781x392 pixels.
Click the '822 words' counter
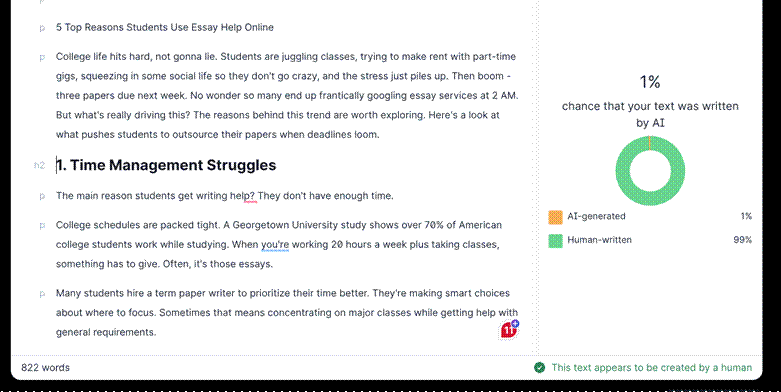click(x=45, y=368)
